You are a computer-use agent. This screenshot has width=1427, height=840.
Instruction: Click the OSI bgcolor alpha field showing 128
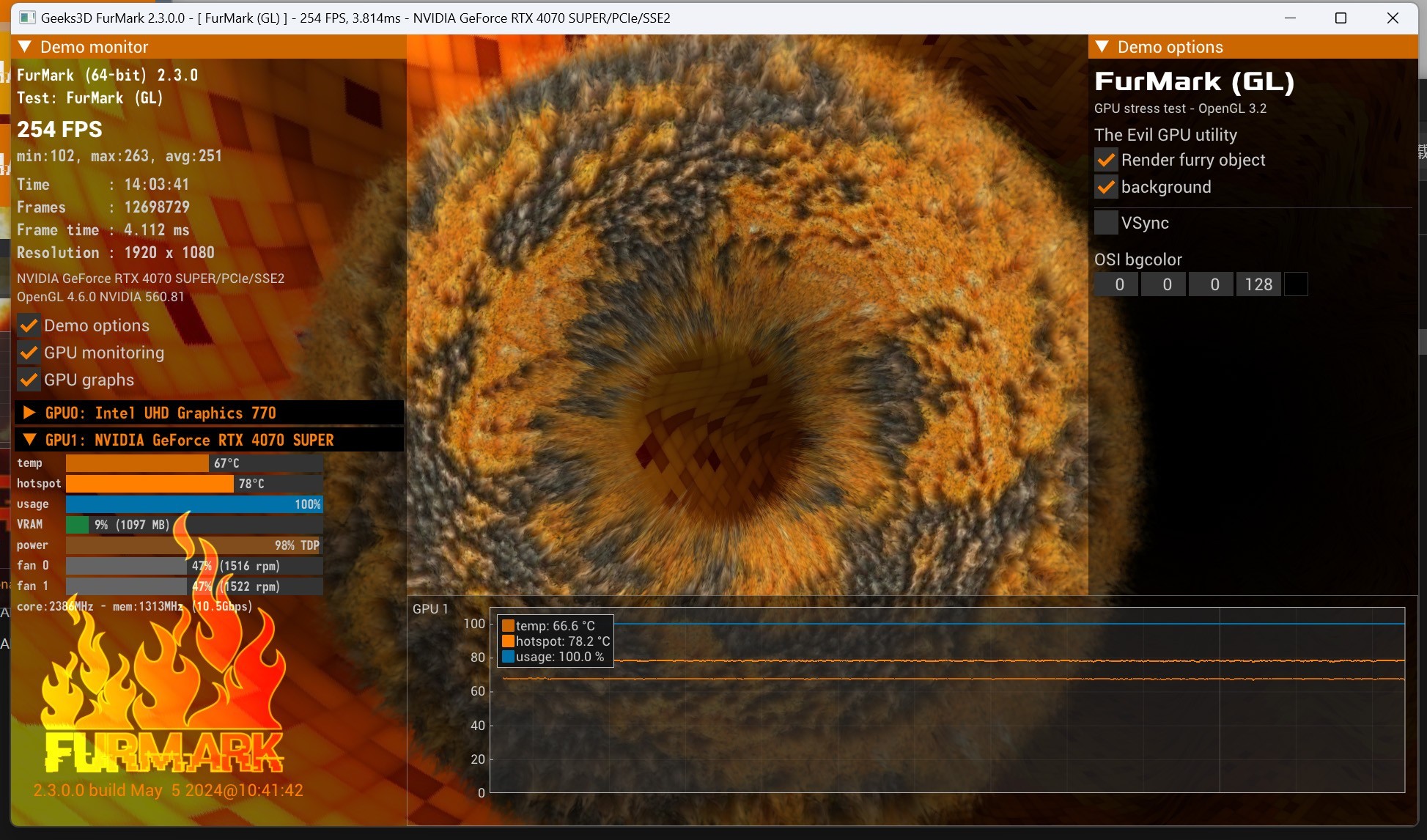pyautogui.click(x=1258, y=284)
